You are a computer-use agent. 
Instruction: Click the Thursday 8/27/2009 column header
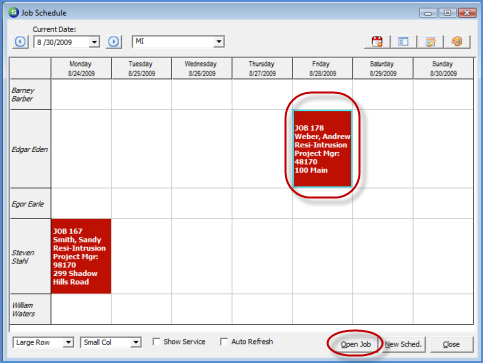(x=262, y=68)
